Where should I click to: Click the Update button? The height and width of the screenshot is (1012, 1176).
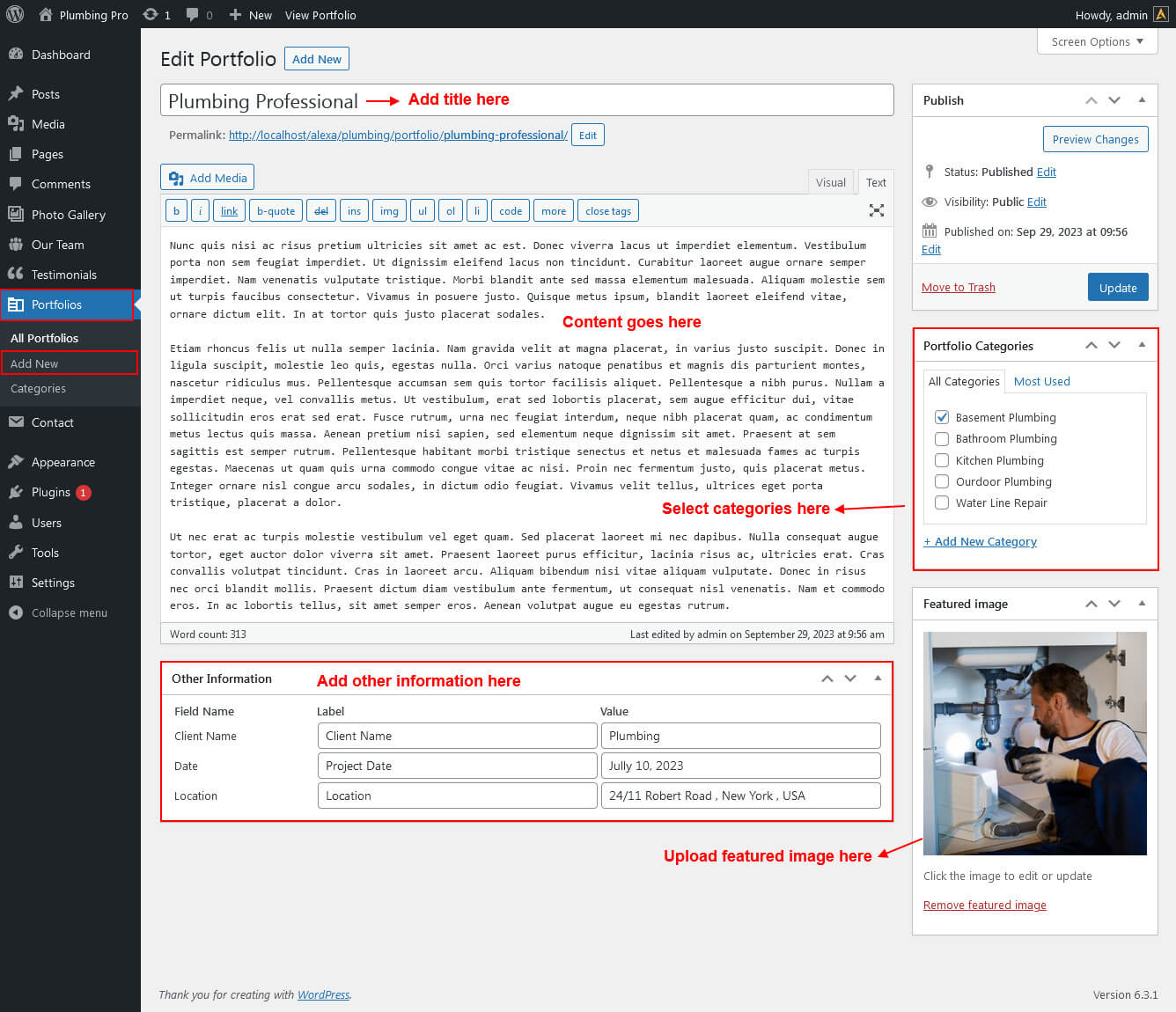click(x=1118, y=288)
